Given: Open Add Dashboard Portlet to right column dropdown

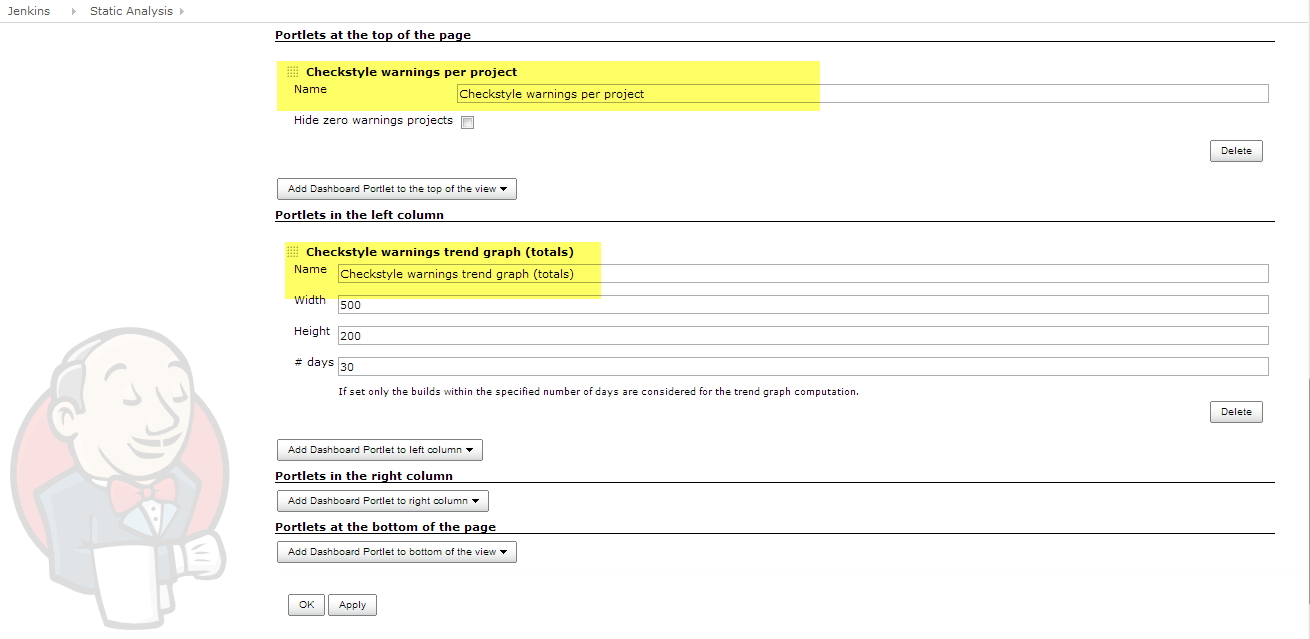Looking at the screenshot, I should pyautogui.click(x=382, y=500).
